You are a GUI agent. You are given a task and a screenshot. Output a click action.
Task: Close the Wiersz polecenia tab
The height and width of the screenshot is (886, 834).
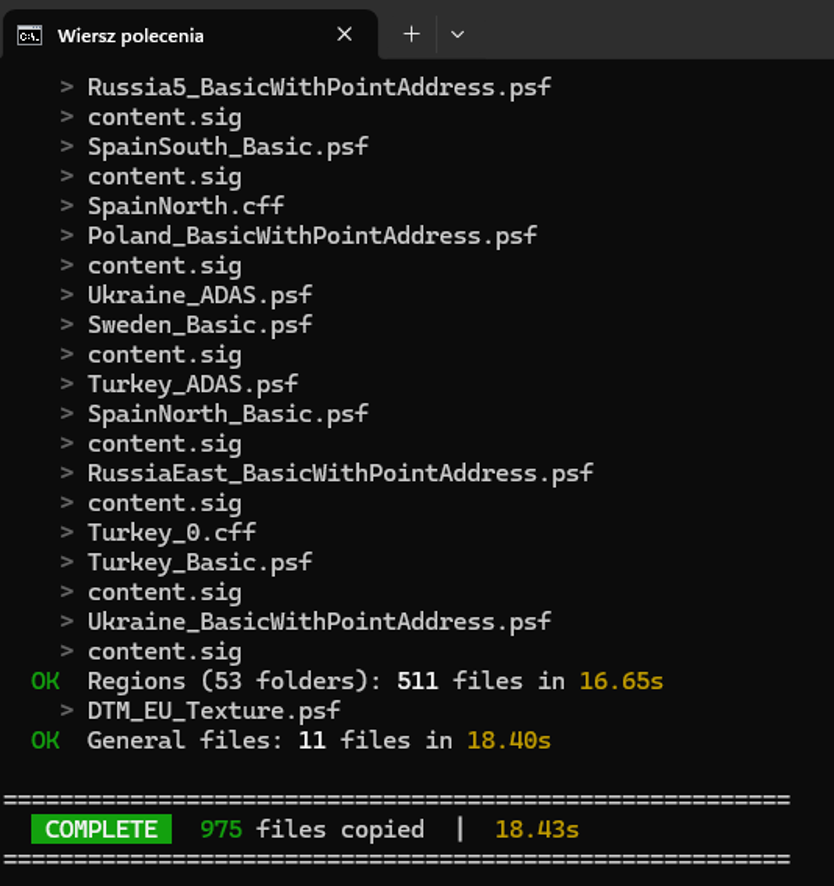click(x=344, y=34)
